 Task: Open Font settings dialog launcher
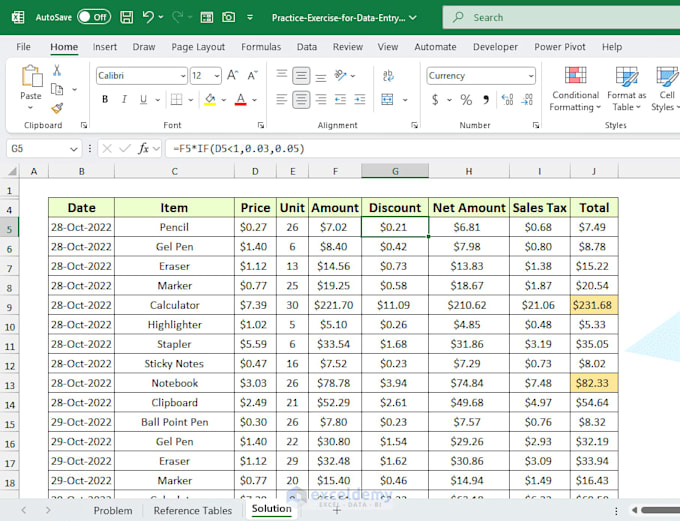(x=261, y=125)
